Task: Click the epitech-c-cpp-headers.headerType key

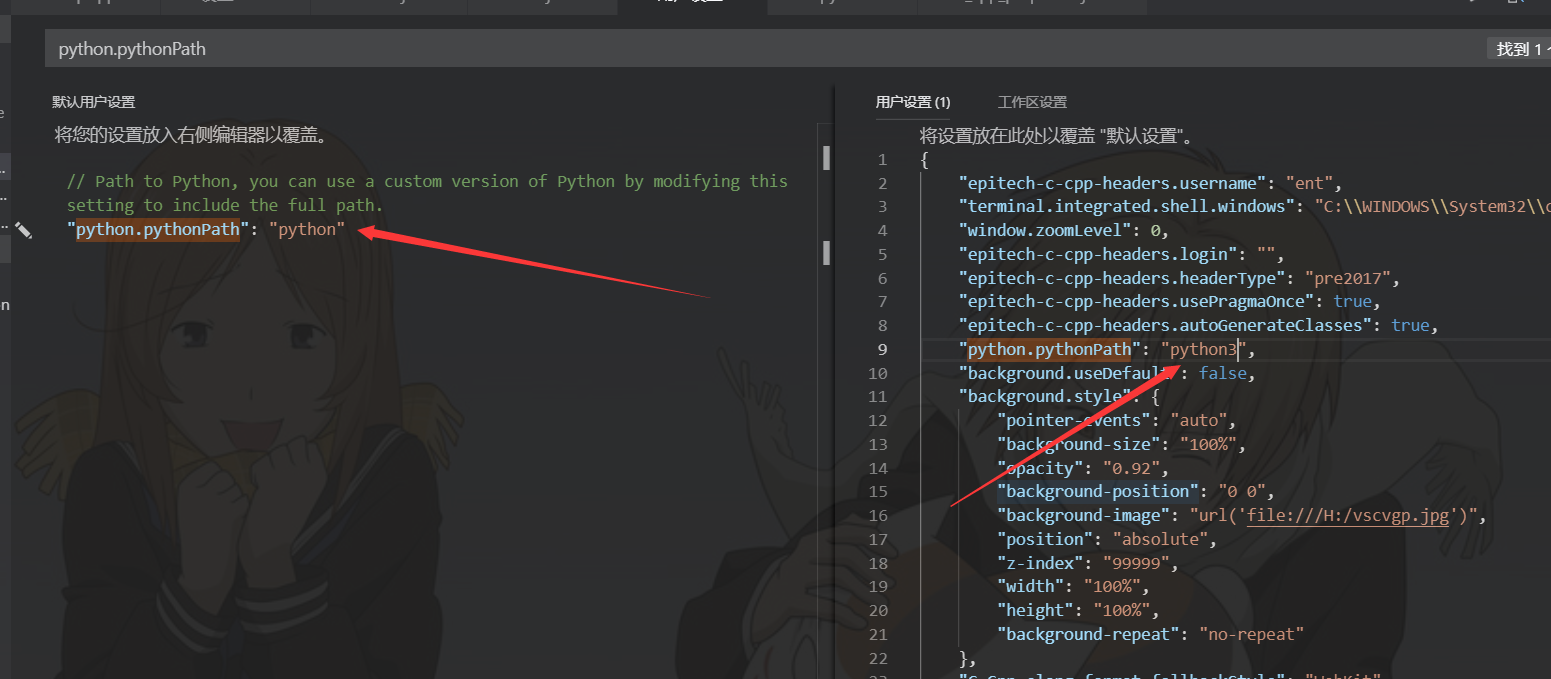Action: pos(1122,278)
